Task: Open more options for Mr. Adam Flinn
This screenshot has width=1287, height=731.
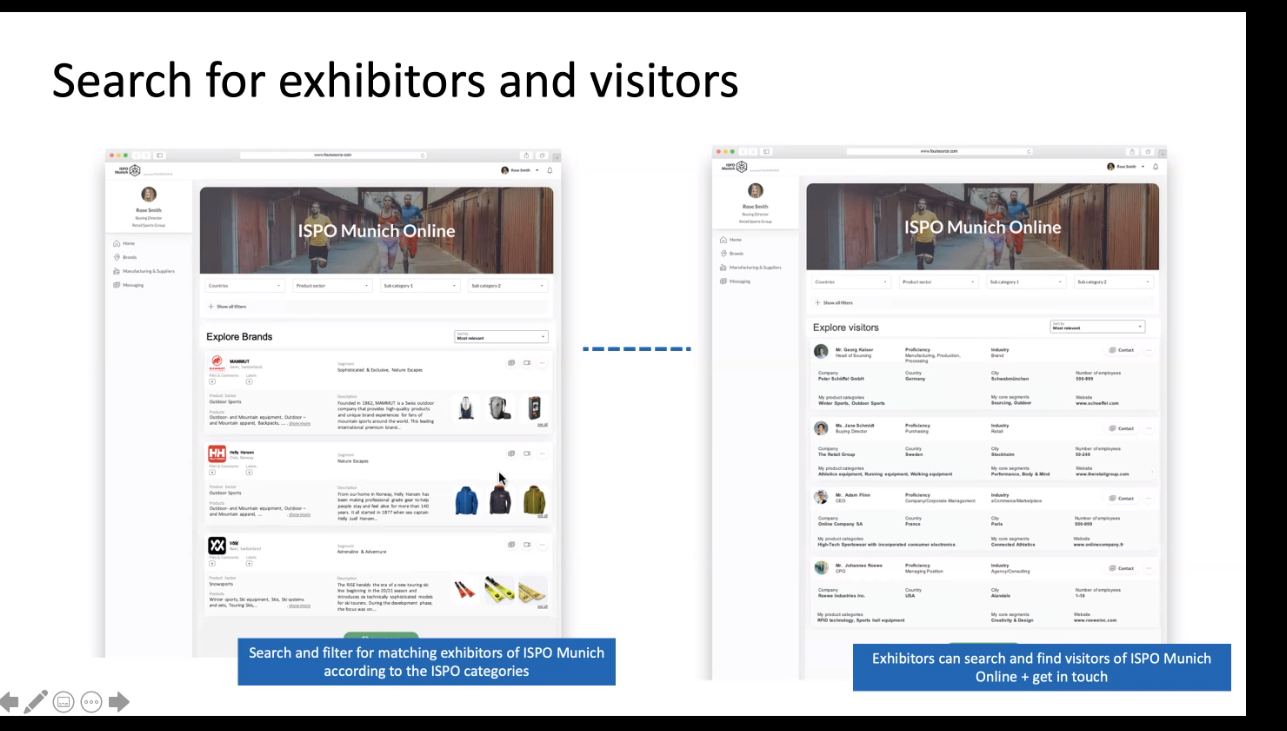Action: (x=1149, y=498)
